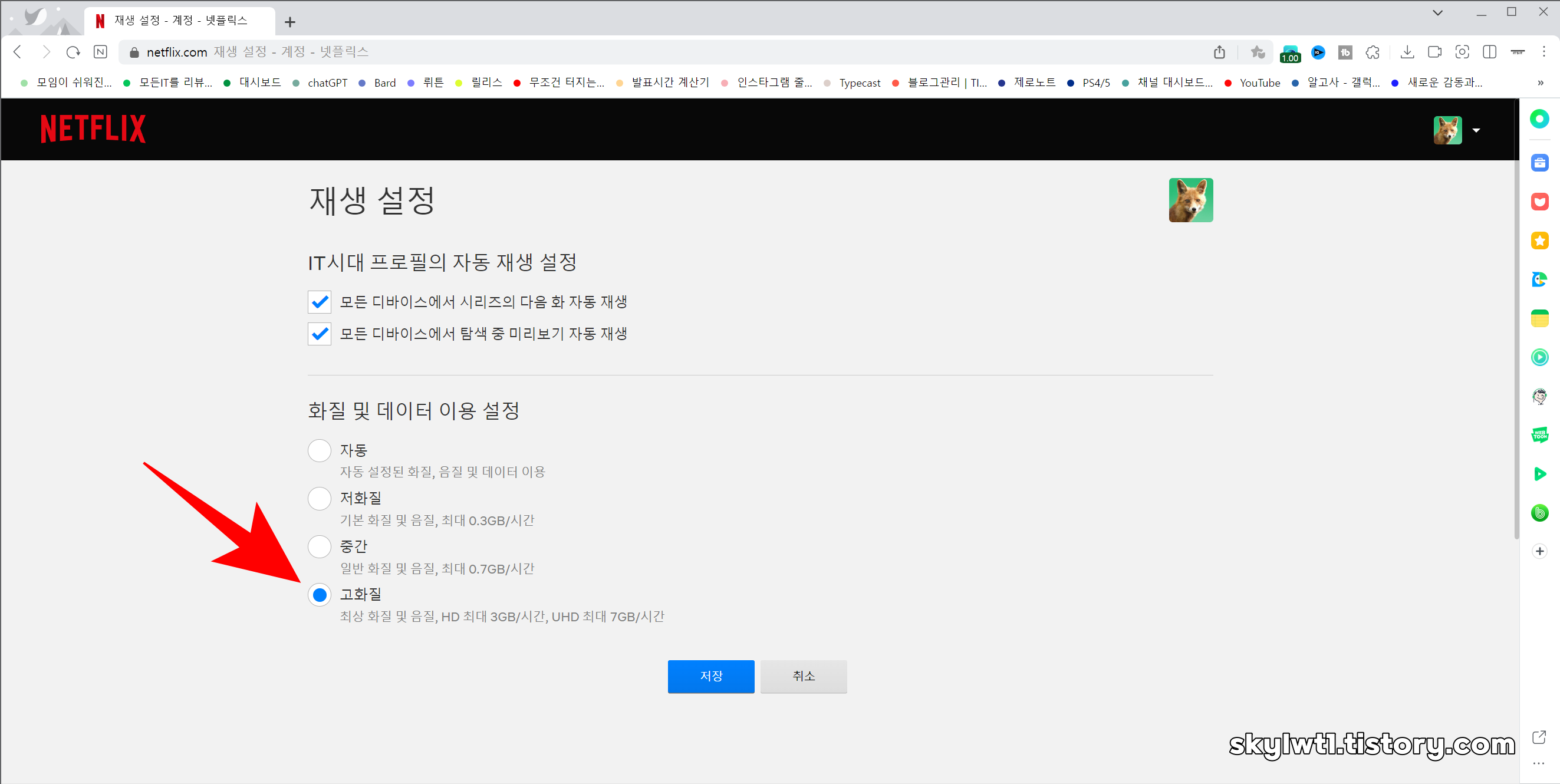
Task: Click the share page icon in address bar
Action: 1219,52
